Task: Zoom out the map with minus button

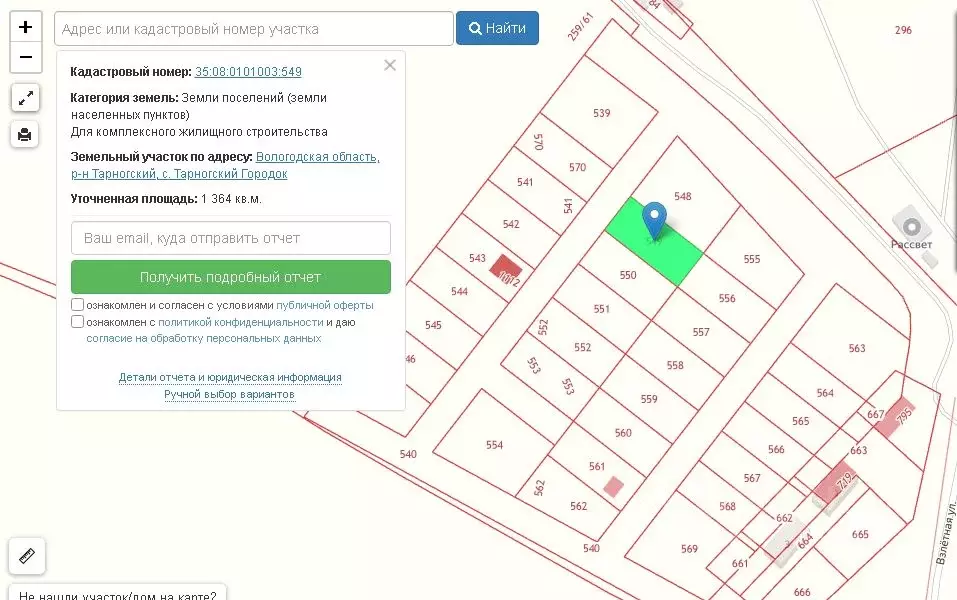Action: (x=26, y=57)
